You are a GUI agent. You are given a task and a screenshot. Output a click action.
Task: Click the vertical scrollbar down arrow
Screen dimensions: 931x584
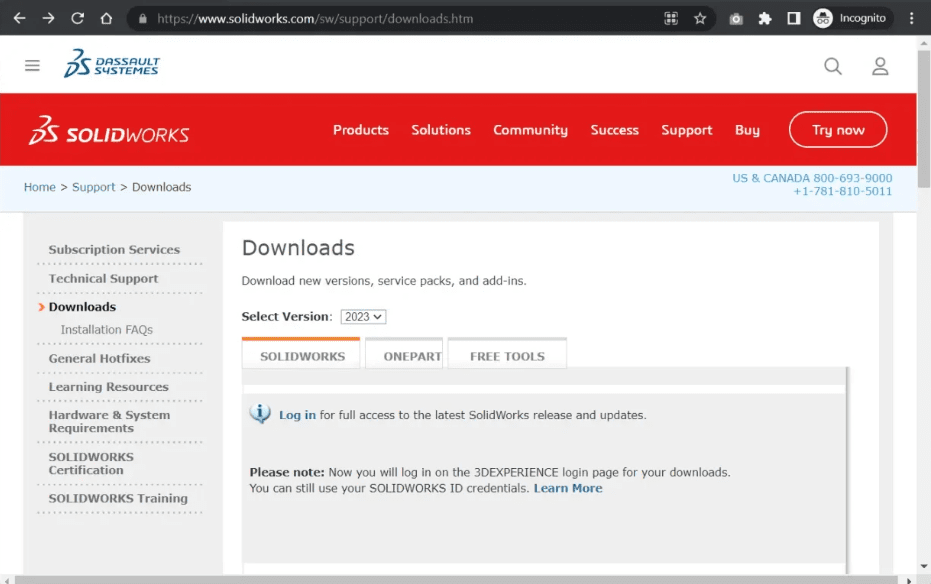924,566
